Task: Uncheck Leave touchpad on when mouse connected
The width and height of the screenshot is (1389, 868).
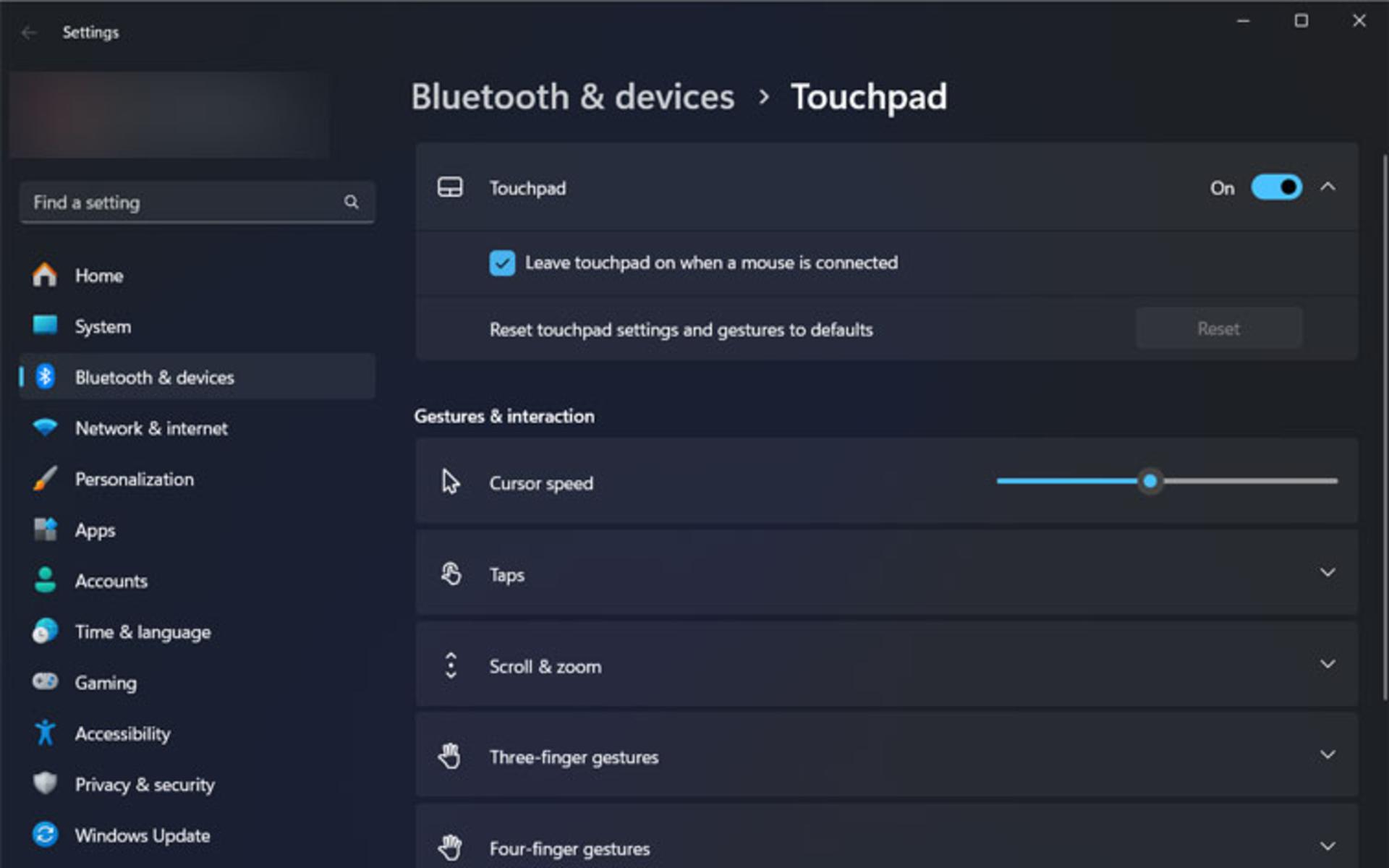Action: pyautogui.click(x=502, y=263)
